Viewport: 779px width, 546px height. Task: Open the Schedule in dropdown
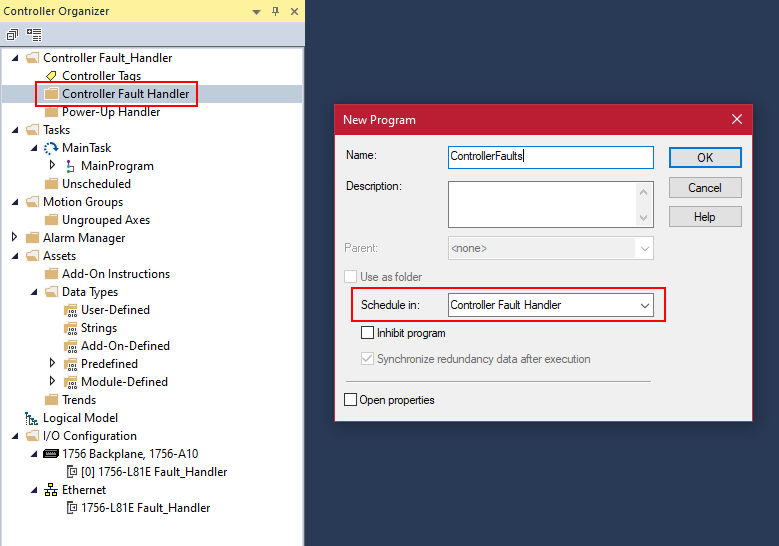pyautogui.click(x=644, y=305)
